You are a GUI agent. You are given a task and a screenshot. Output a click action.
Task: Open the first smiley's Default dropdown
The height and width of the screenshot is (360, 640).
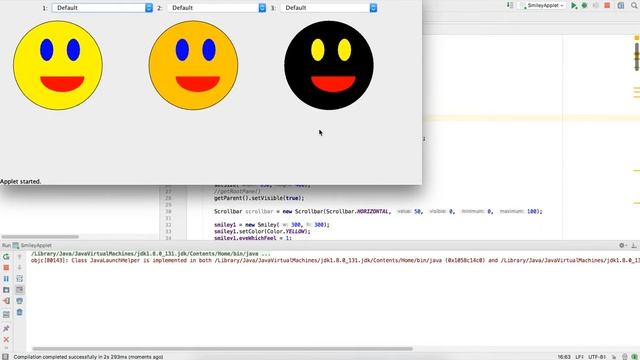pos(102,8)
